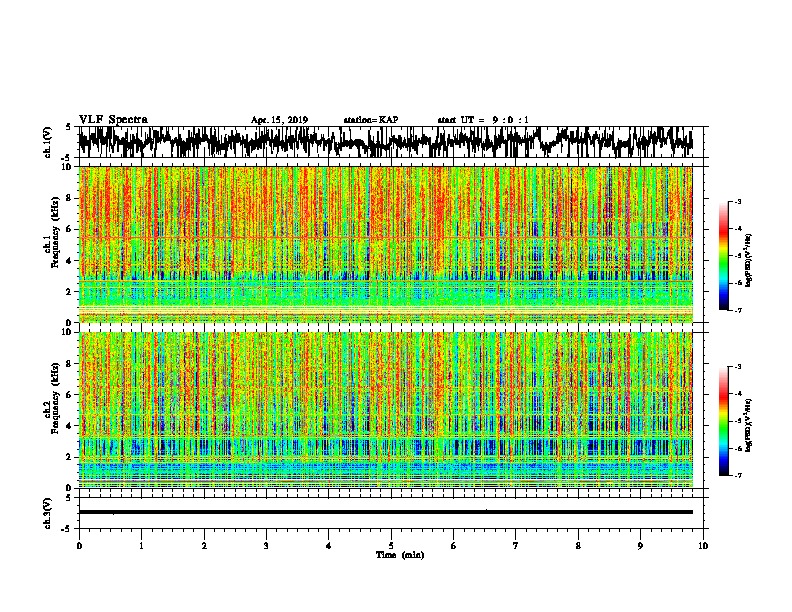Click the red horizontal line in ch.1 spectrogram
Image resolution: width=792 pixels, height=612 pixels.
pos(386,237)
